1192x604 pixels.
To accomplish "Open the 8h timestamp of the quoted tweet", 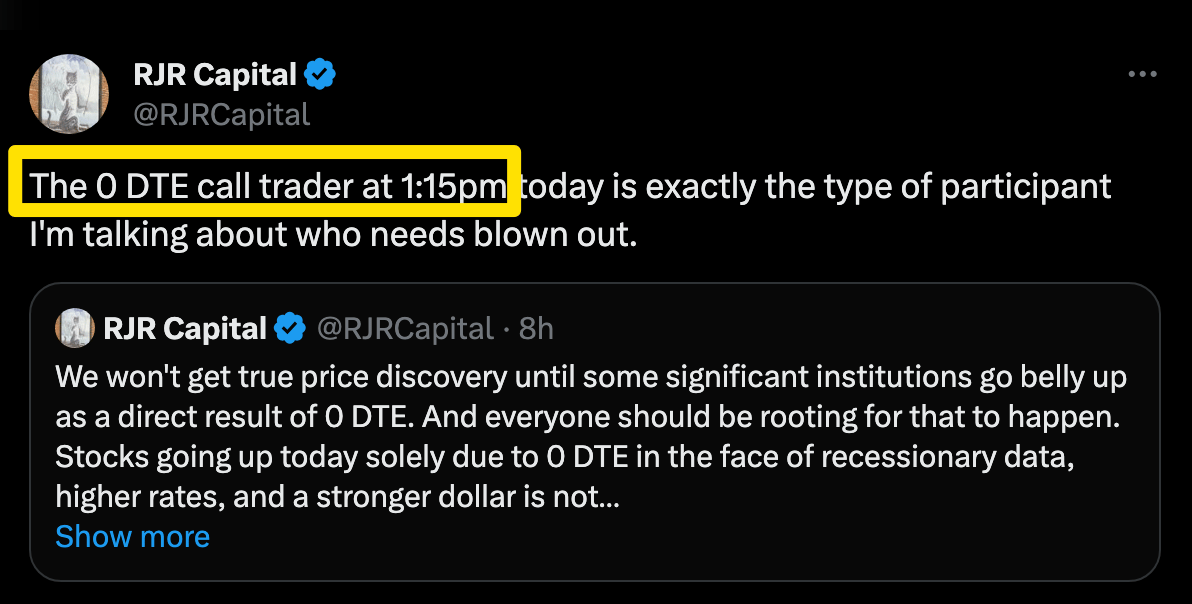I will click(x=536, y=329).
